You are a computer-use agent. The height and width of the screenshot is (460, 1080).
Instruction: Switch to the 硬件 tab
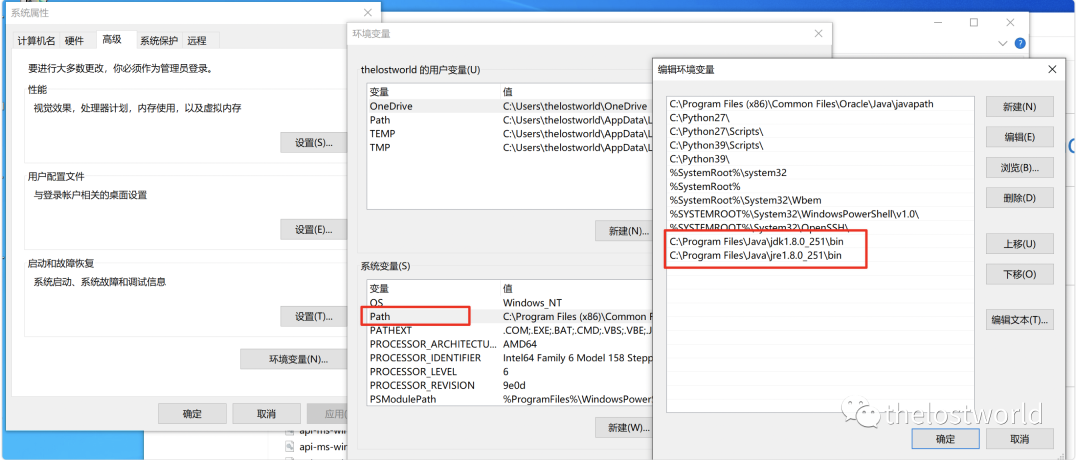click(74, 41)
